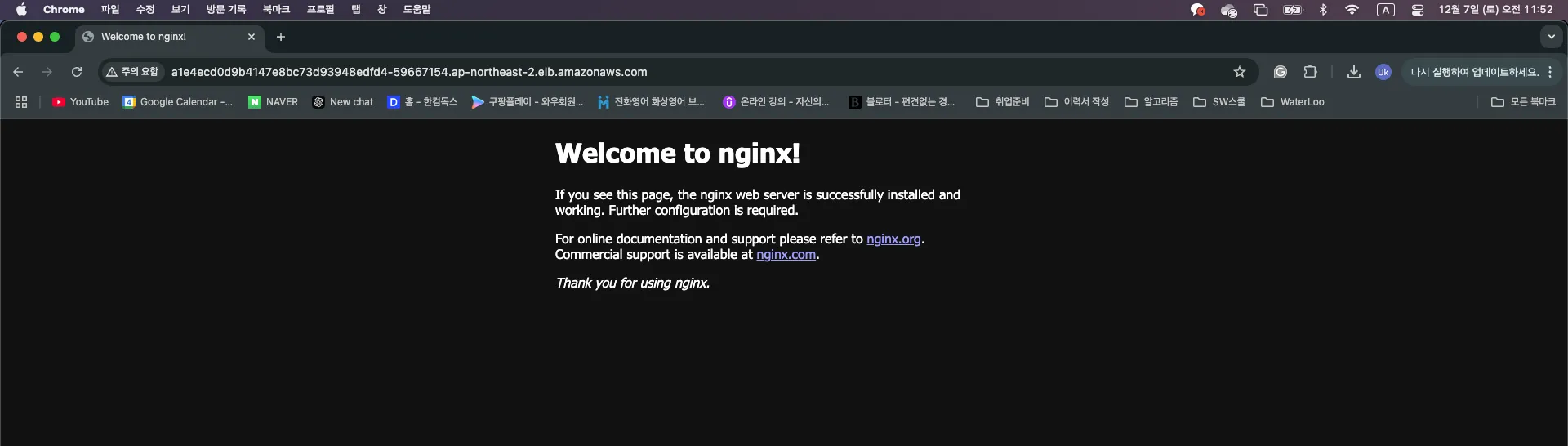Open the Chrome profile avatar
1568x446 pixels.
(1383, 72)
